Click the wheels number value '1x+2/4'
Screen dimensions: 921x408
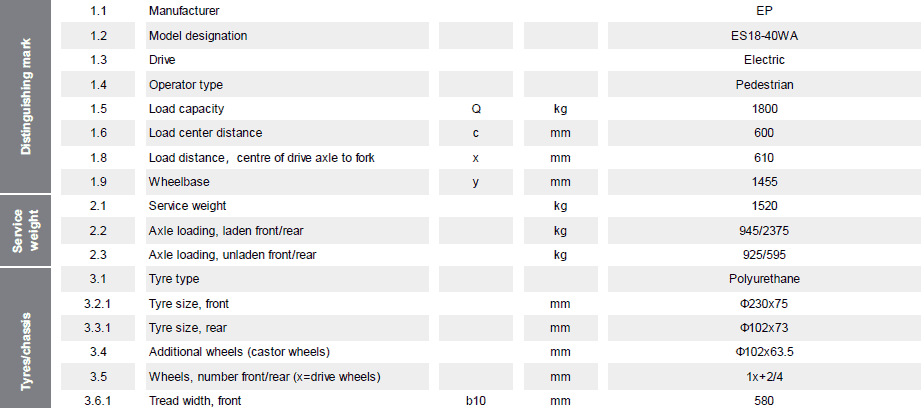click(x=764, y=376)
